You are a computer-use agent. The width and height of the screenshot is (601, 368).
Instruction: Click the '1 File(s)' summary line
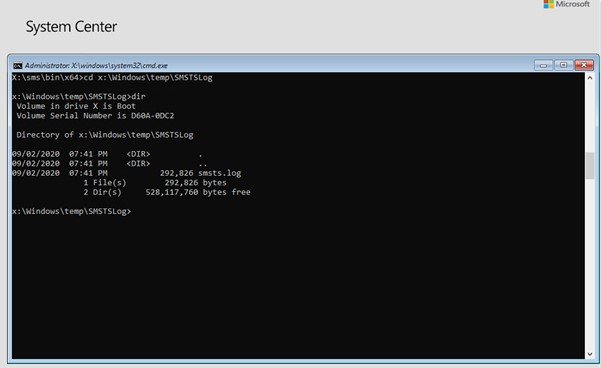[155, 182]
